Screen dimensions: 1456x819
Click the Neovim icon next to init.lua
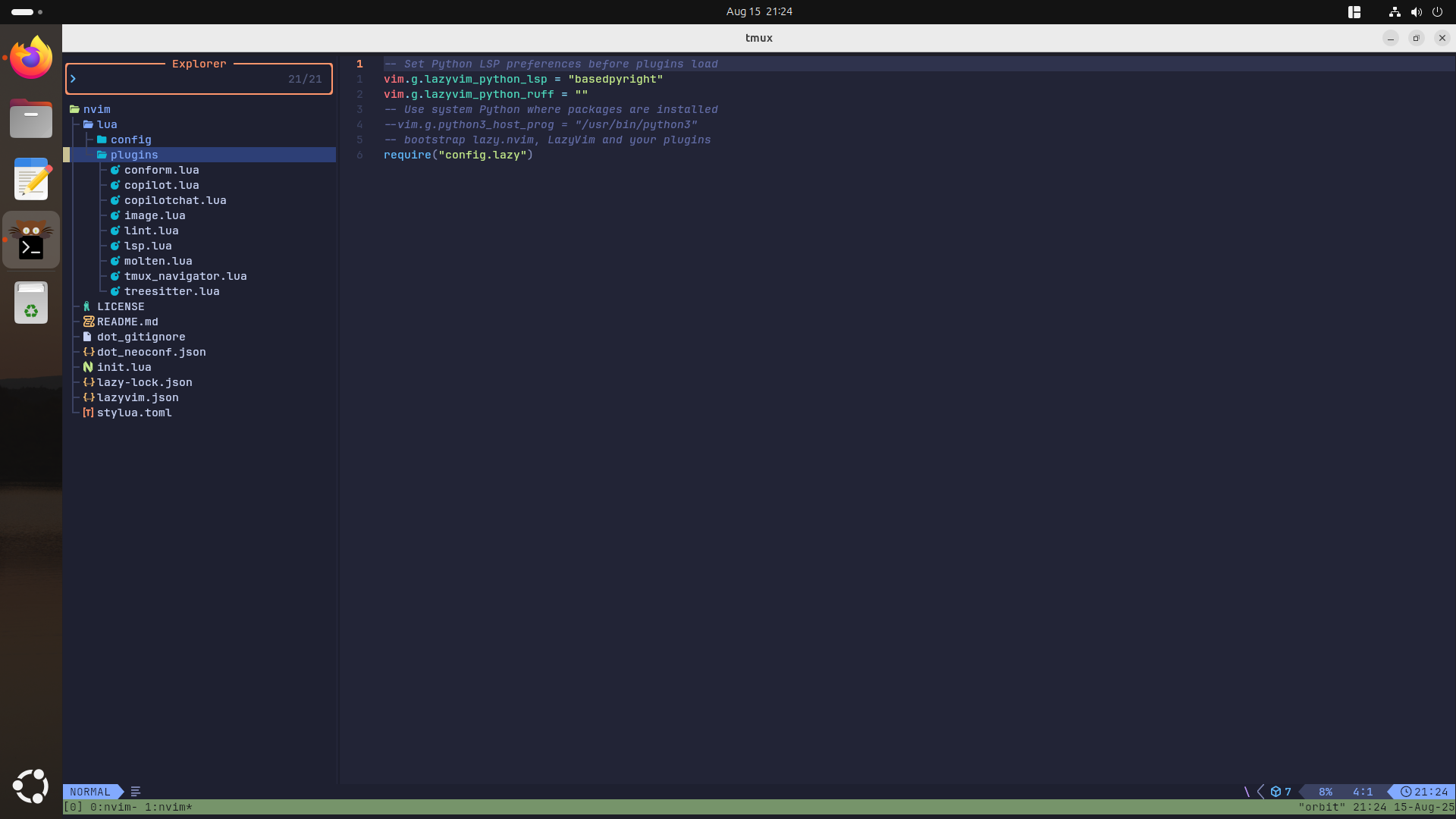tap(88, 367)
